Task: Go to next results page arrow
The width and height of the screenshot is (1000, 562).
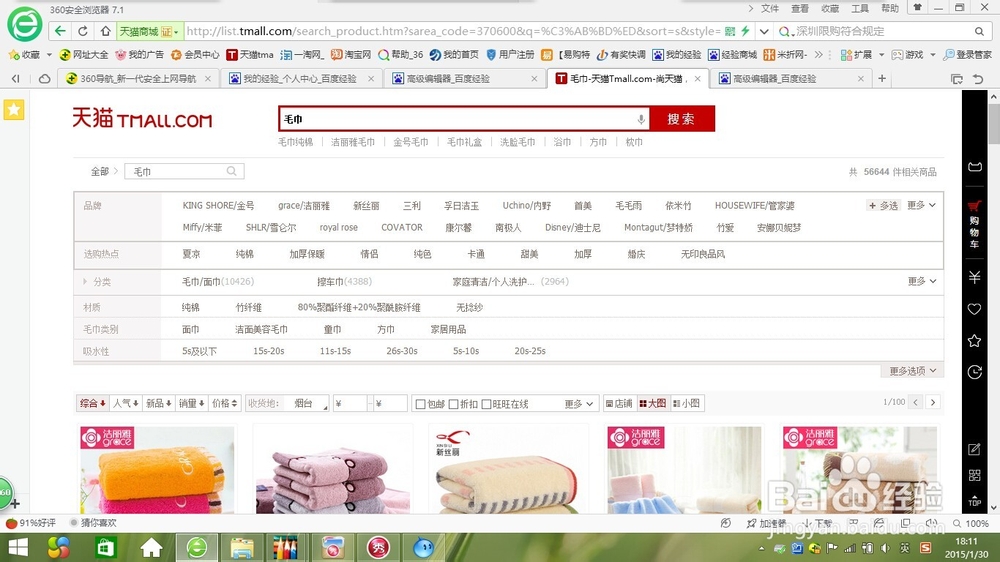Action: (933, 403)
